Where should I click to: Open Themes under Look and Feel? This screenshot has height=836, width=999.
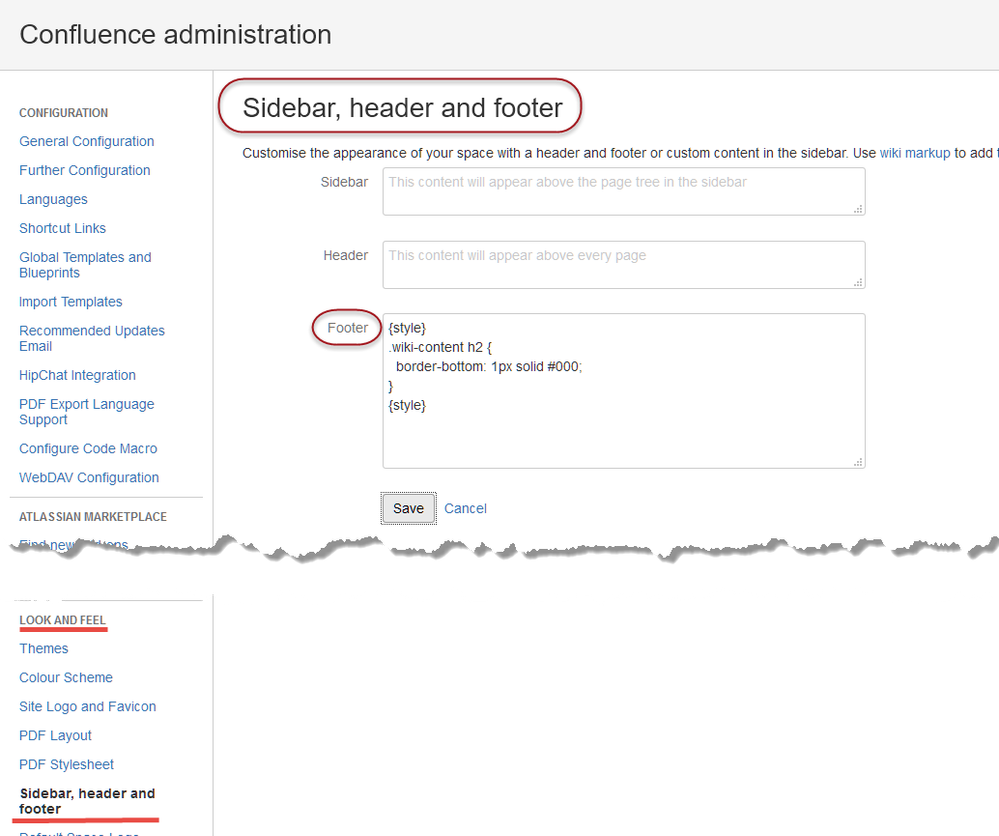[x=43, y=649]
